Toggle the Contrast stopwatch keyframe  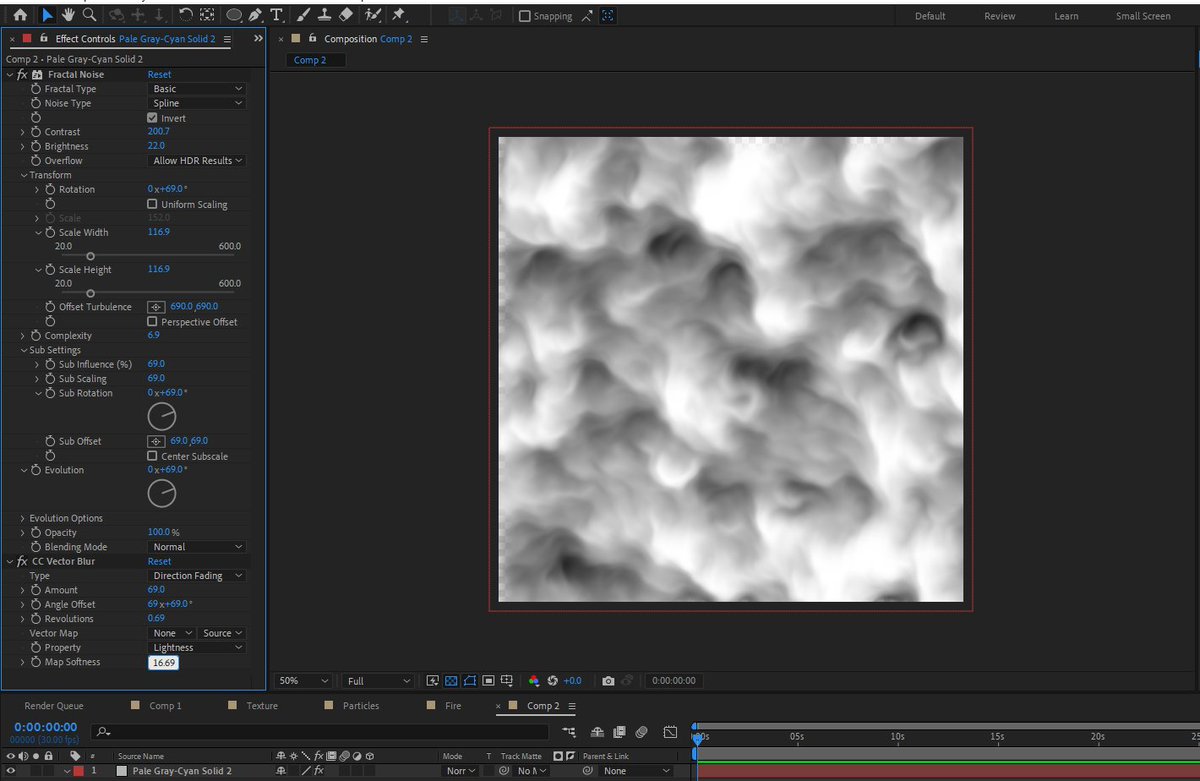tap(36, 132)
